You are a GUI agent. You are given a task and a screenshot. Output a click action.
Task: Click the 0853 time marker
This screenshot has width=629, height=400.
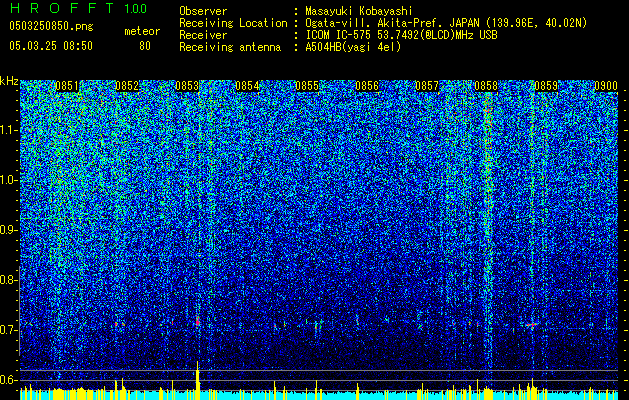pos(187,86)
